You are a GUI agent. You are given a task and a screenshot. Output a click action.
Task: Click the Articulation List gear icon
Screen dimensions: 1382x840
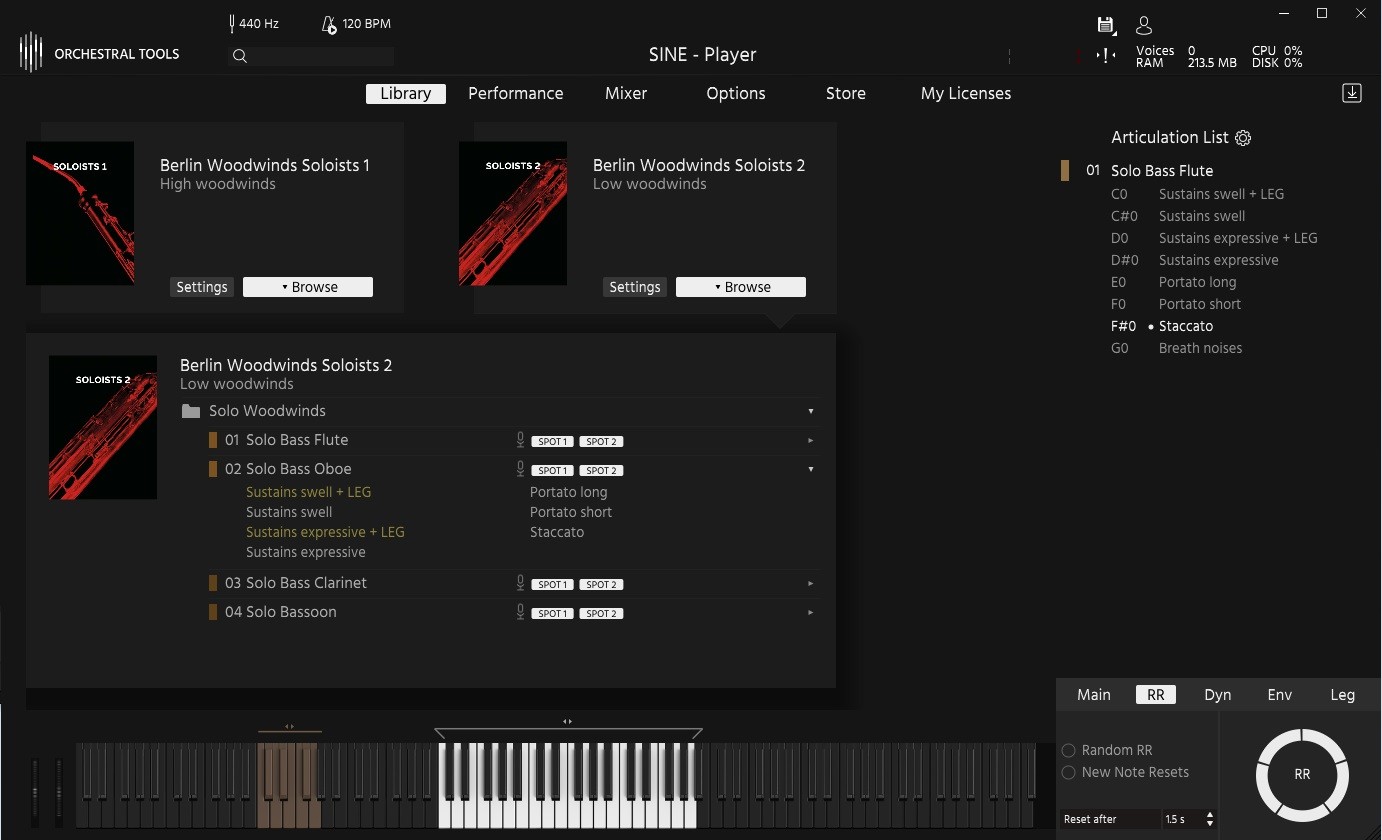(x=1243, y=138)
